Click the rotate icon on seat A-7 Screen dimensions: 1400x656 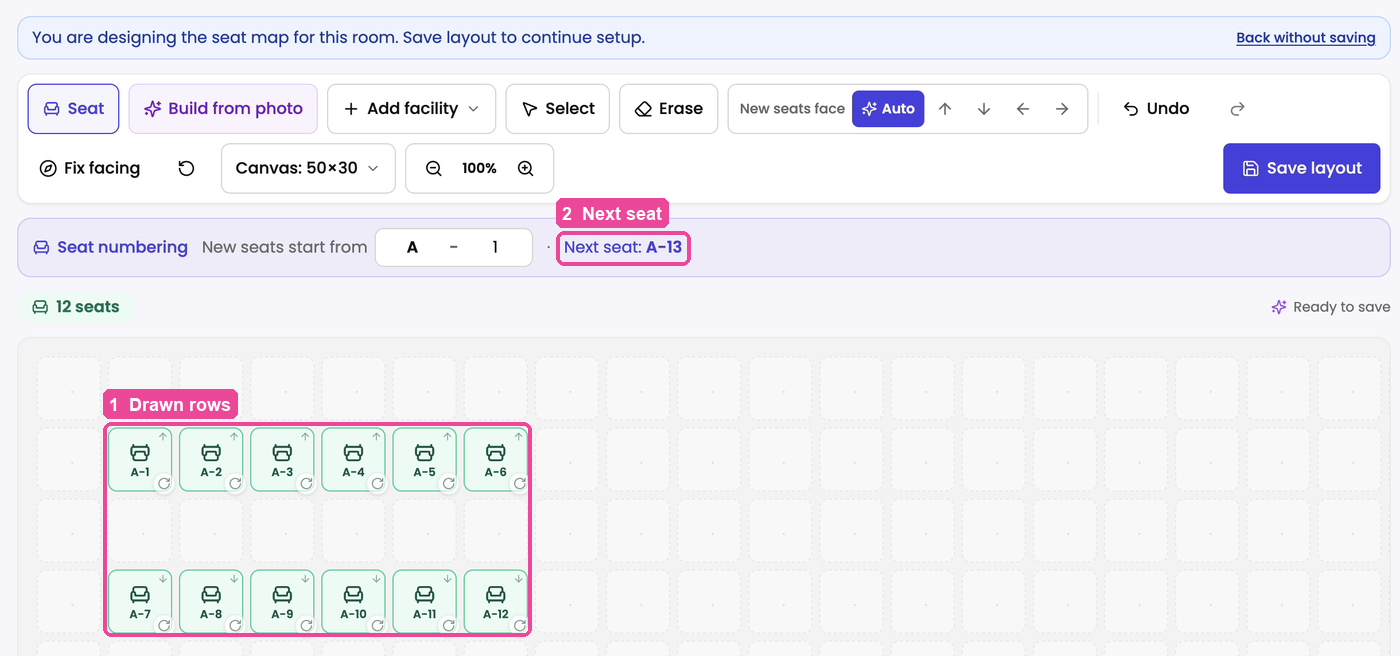coord(164,625)
